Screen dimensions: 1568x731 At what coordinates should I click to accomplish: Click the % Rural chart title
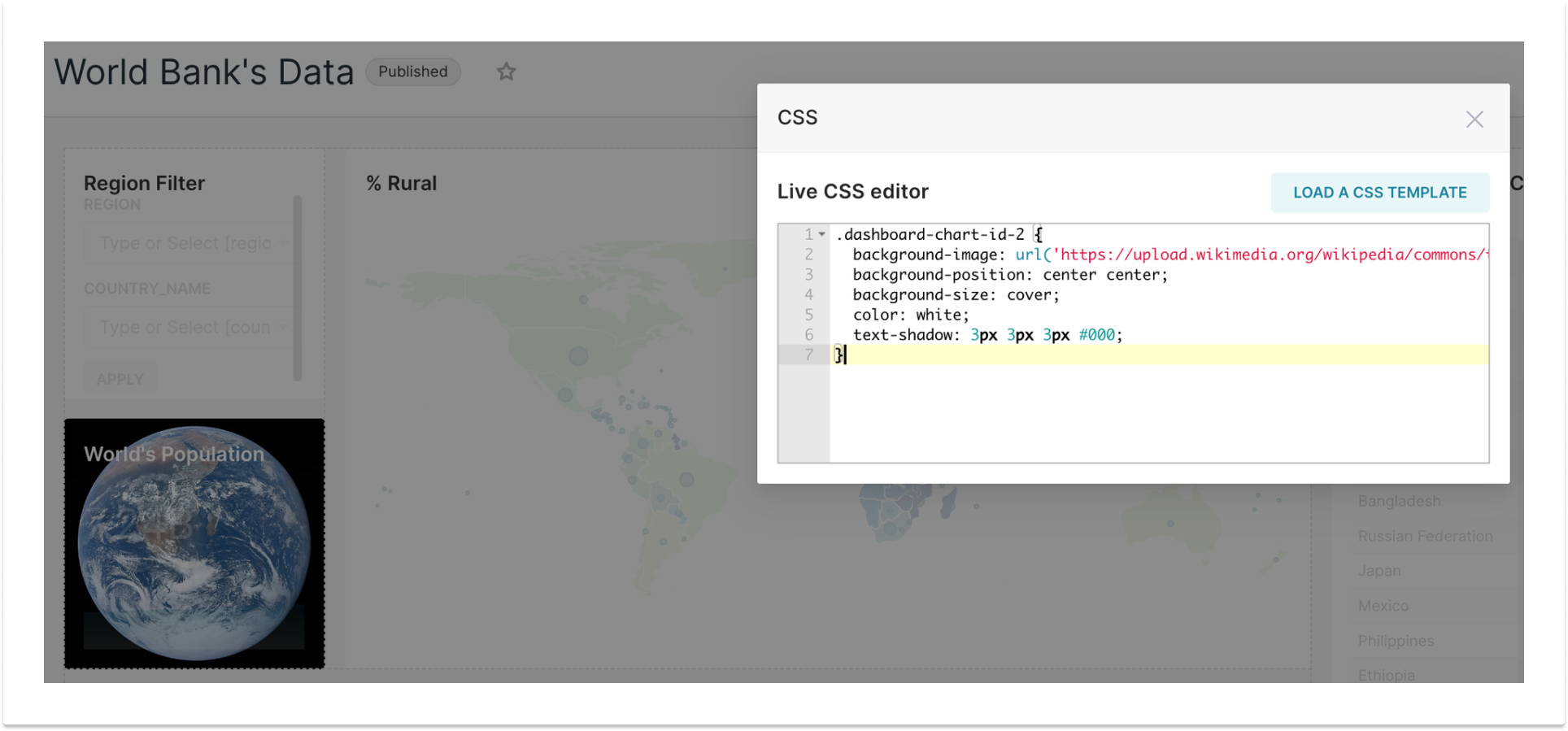point(401,184)
